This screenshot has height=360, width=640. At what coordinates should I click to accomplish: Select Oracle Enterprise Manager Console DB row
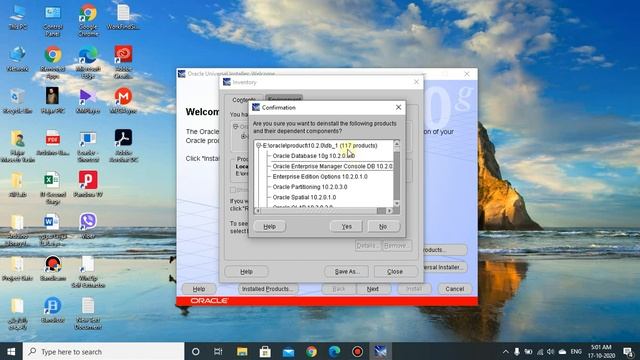click(x=332, y=166)
